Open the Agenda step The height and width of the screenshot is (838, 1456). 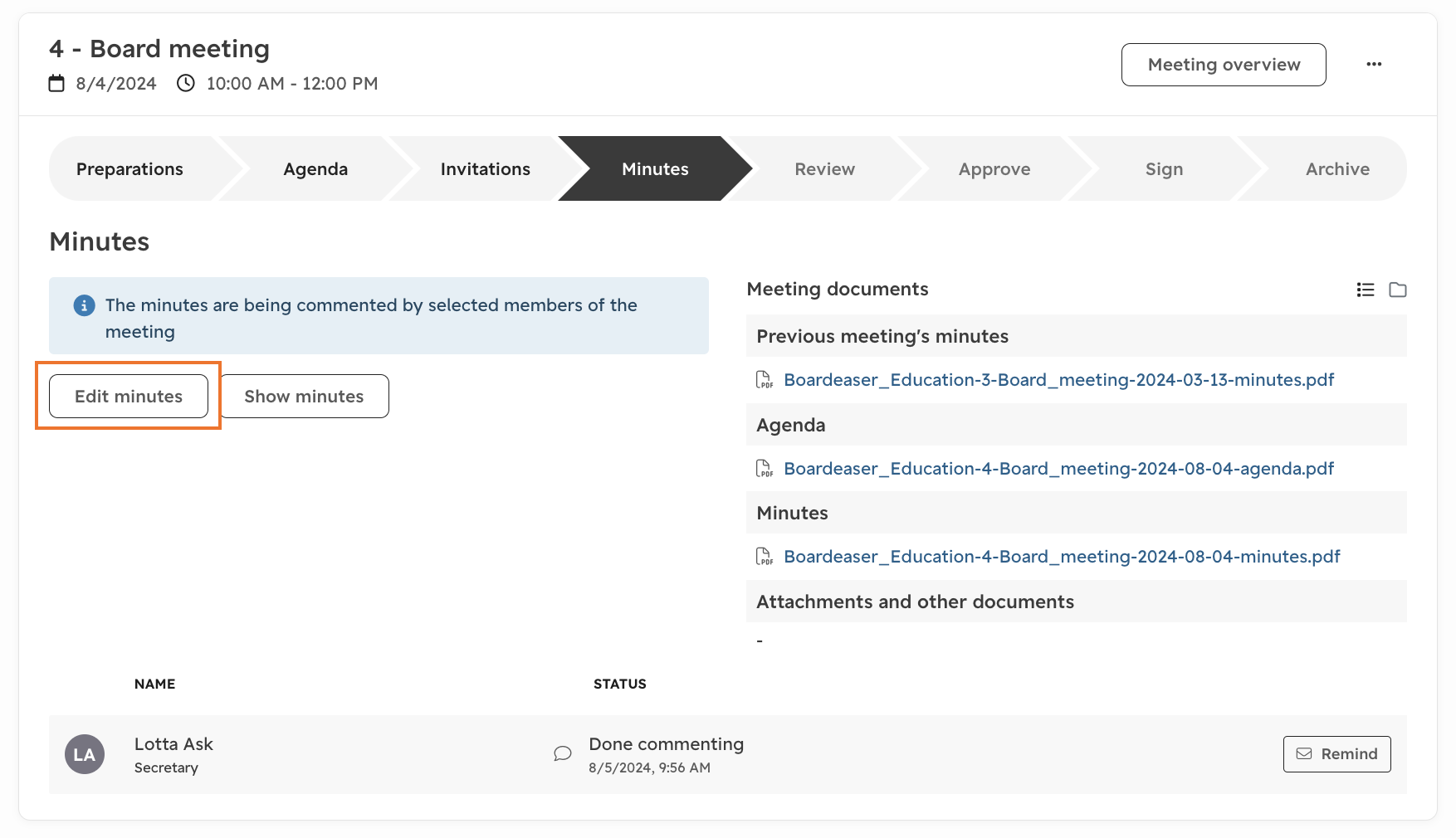coord(315,168)
